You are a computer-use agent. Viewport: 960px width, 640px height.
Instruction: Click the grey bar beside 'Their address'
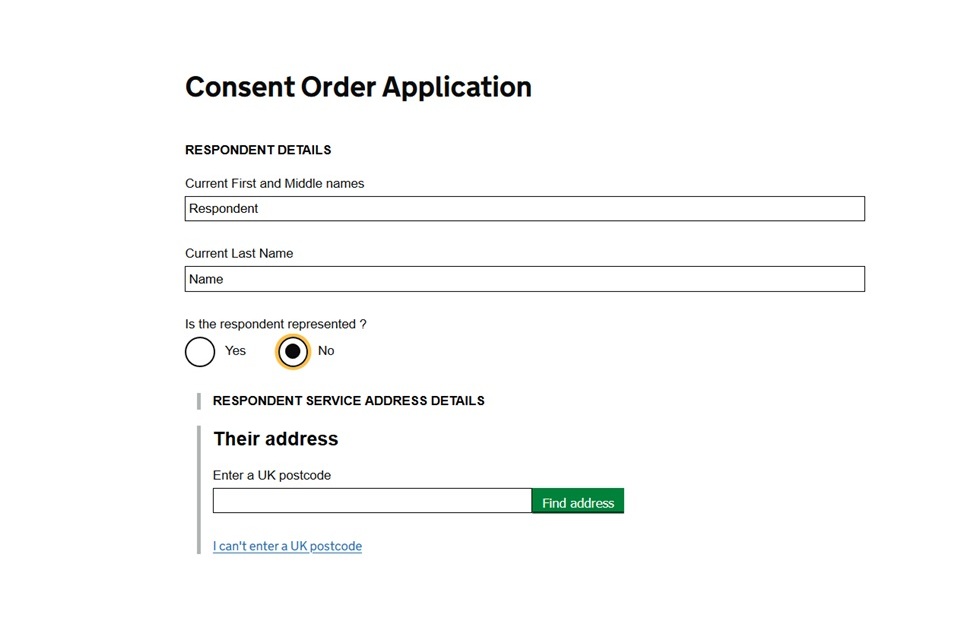[199, 489]
